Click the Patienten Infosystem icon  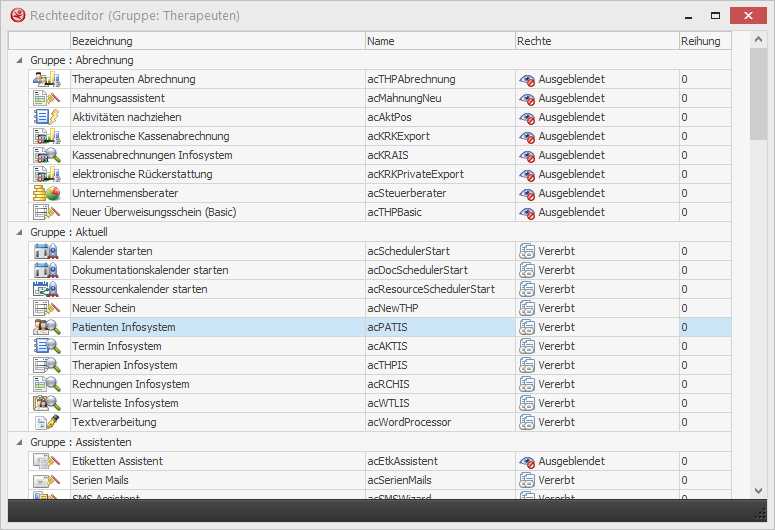pyautogui.click(x=47, y=327)
